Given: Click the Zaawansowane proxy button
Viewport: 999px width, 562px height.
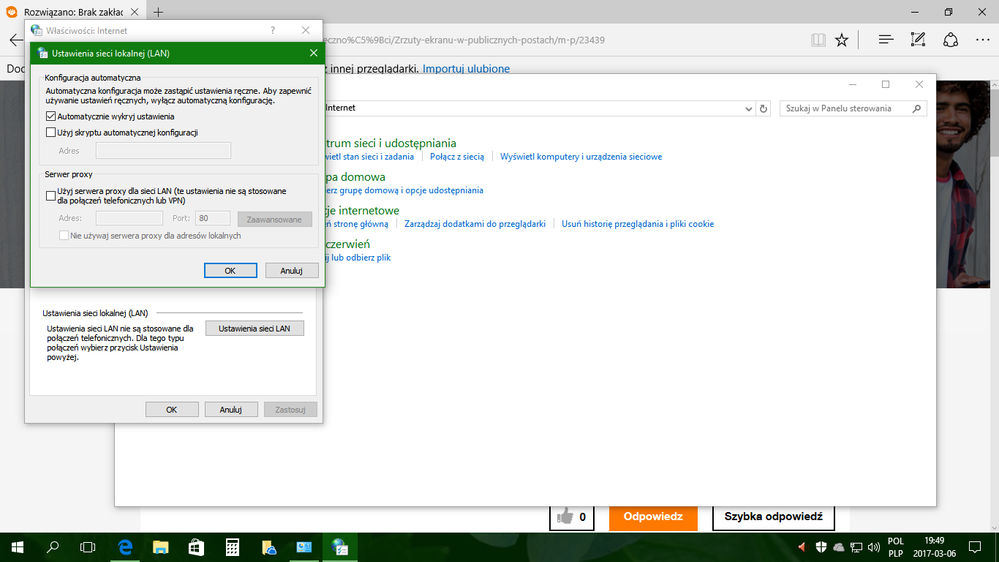Looking at the screenshot, I should [275, 219].
